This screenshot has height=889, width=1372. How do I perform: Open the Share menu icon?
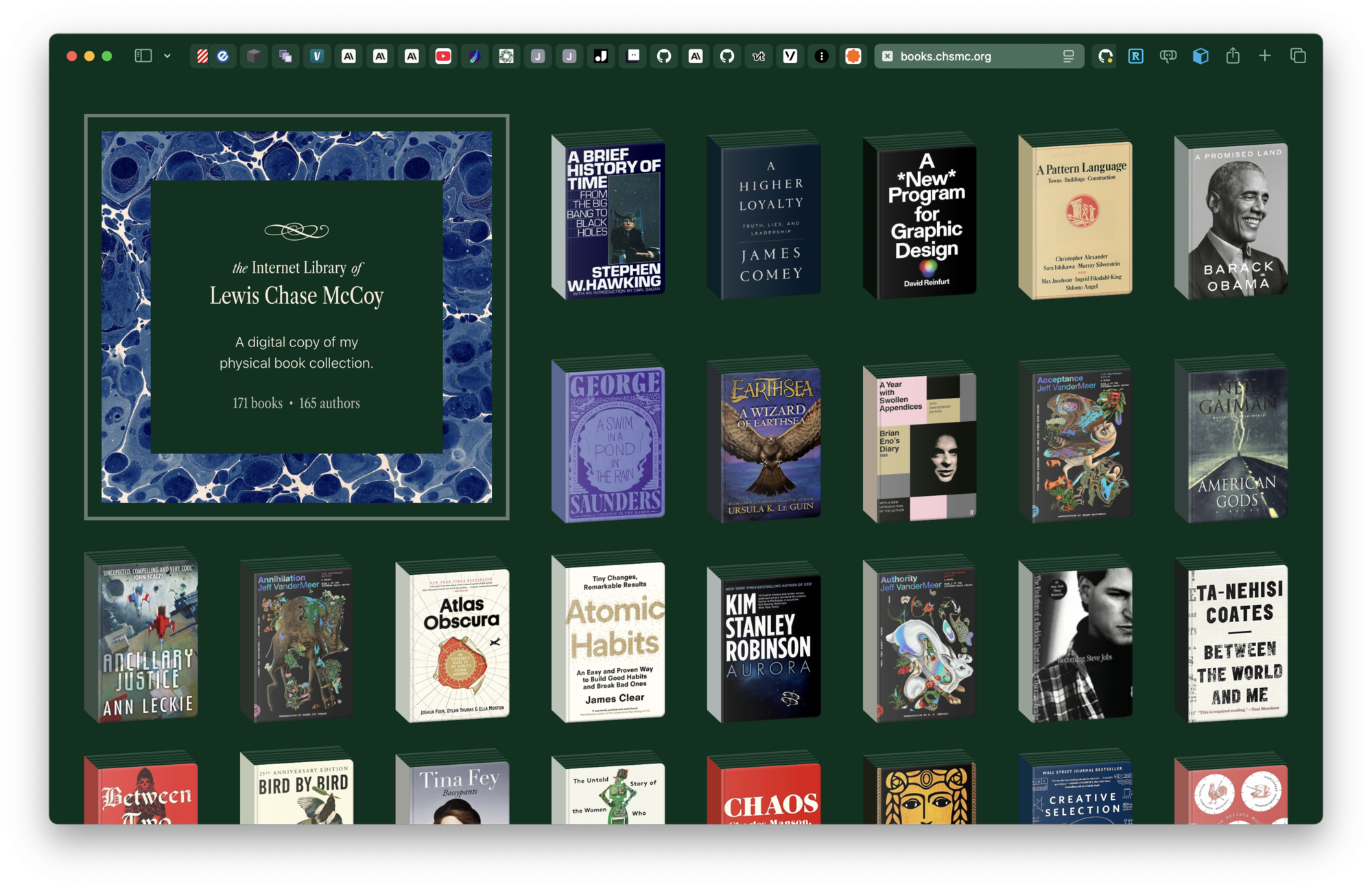[x=1233, y=56]
